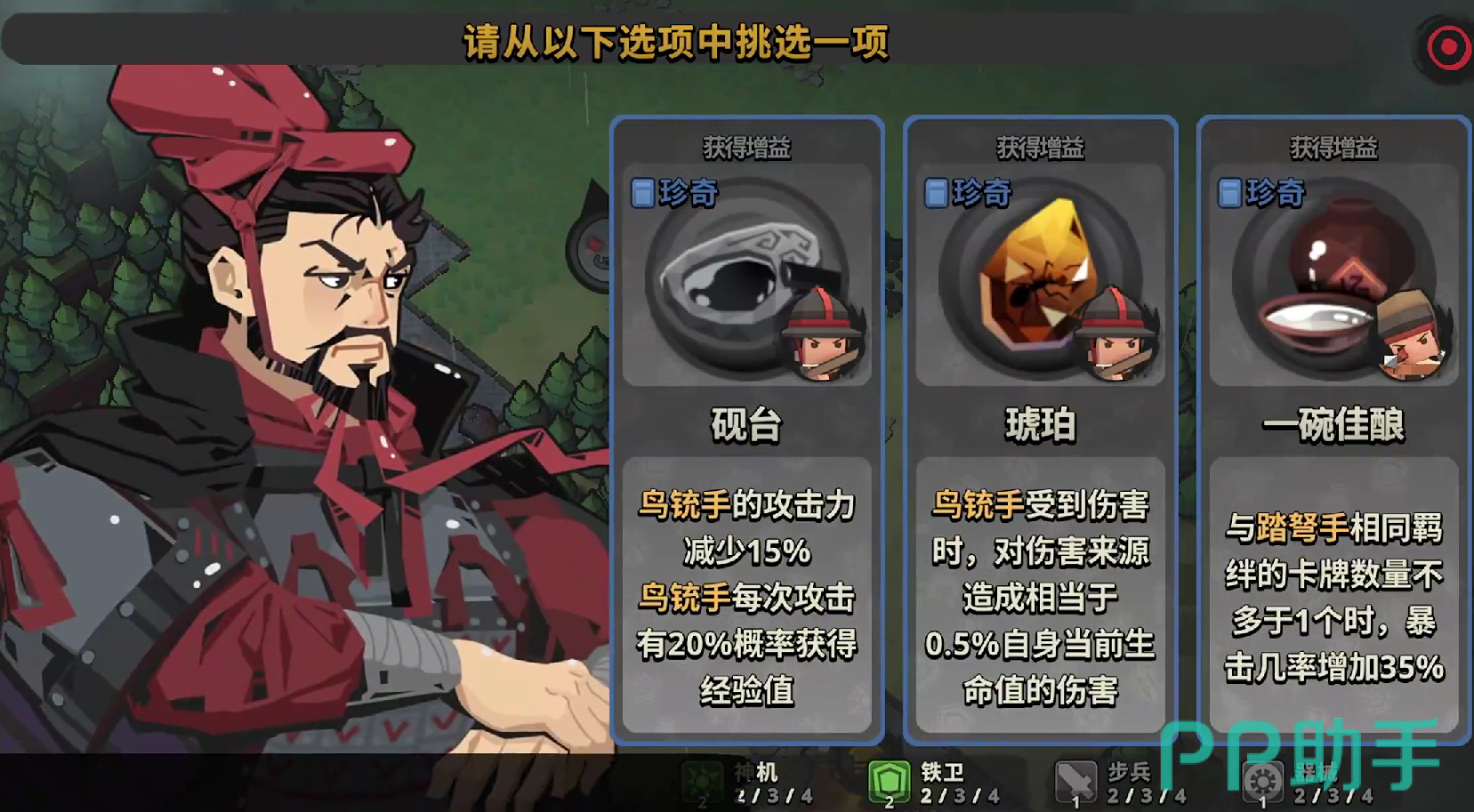Choose the 一碗佳酿 card title
Image resolution: width=1474 pixels, height=812 pixels.
(x=1333, y=424)
